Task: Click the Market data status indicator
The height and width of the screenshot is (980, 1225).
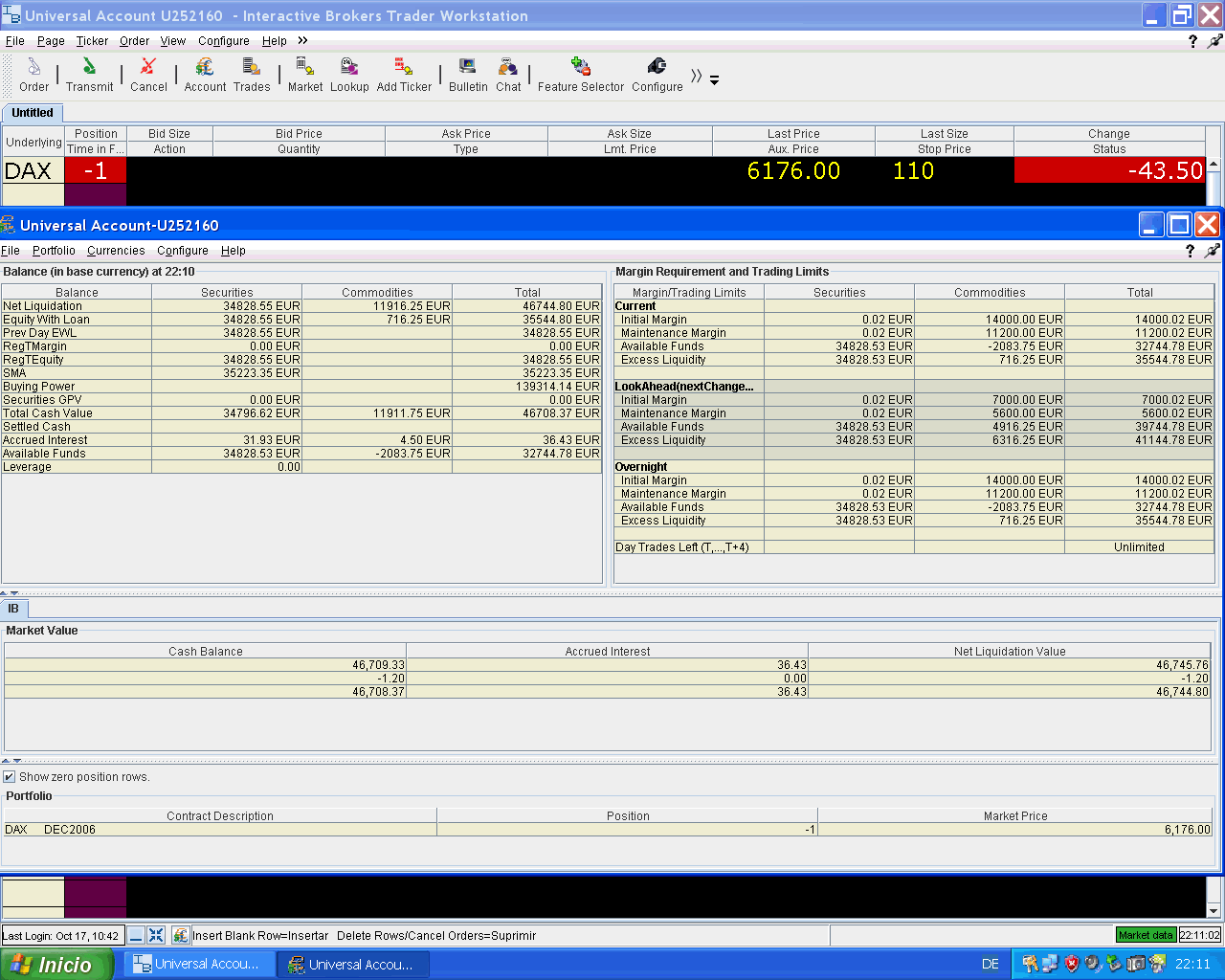Action: tap(1146, 935)
